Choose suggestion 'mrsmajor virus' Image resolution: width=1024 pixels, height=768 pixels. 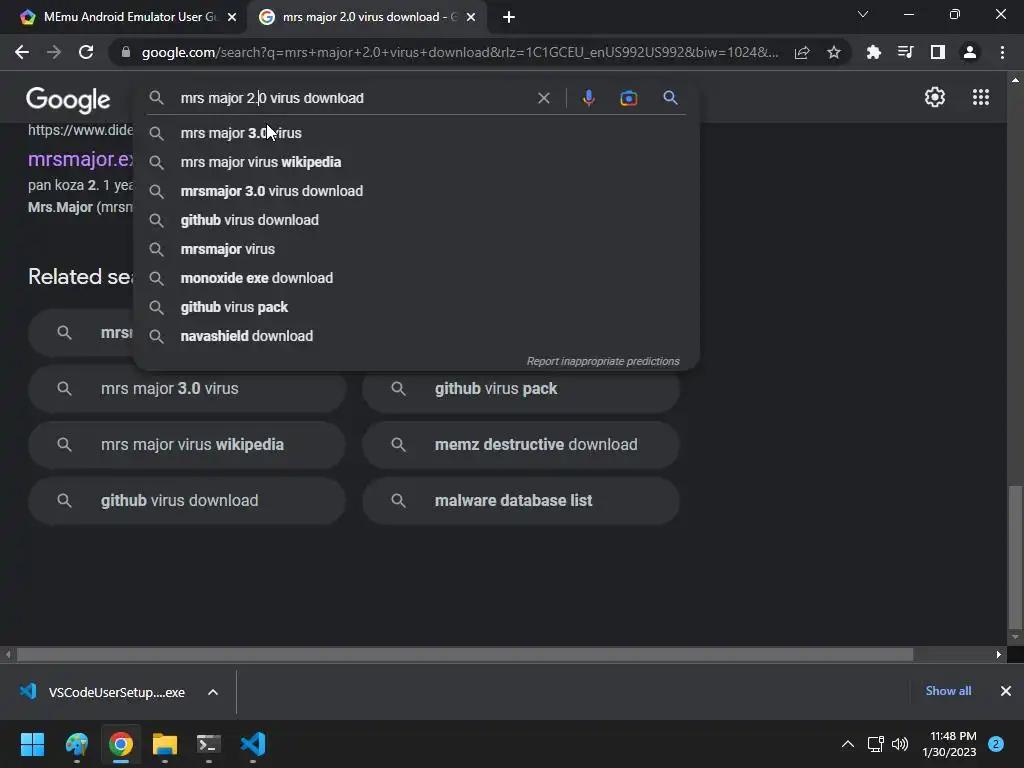pyautogui.click(x=416, y=249)
